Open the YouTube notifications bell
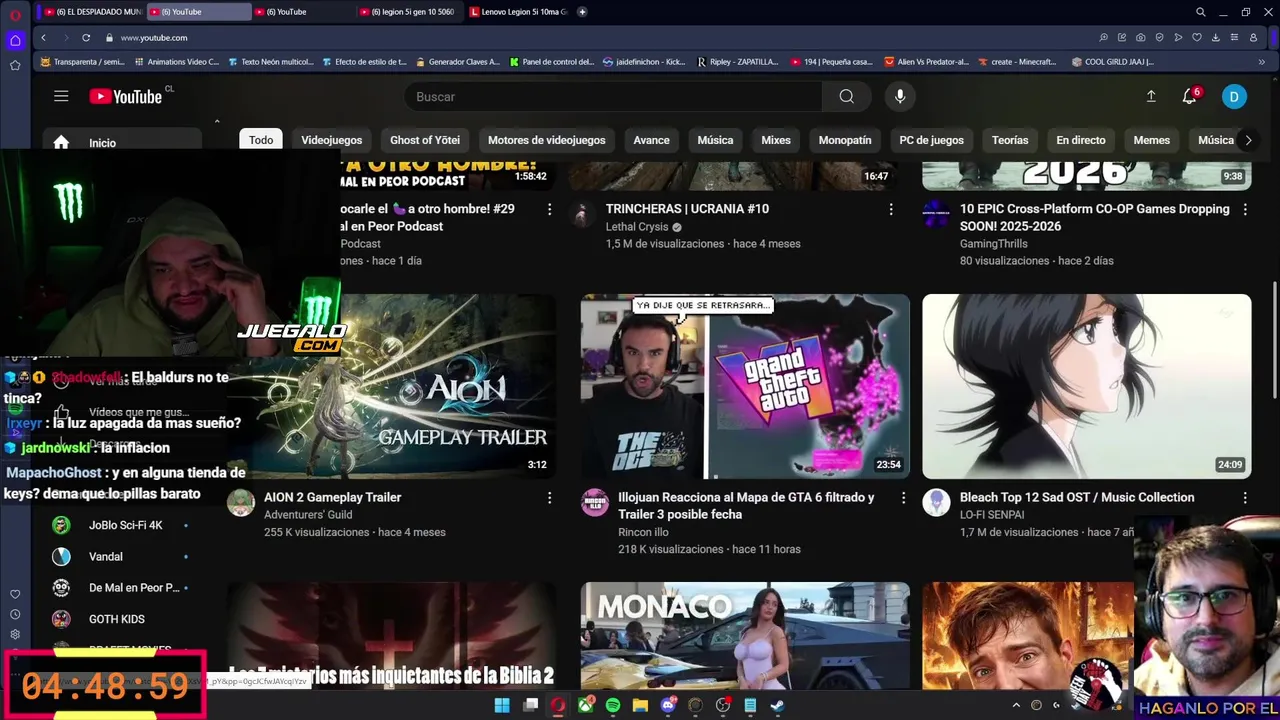 coord(1190,96)
